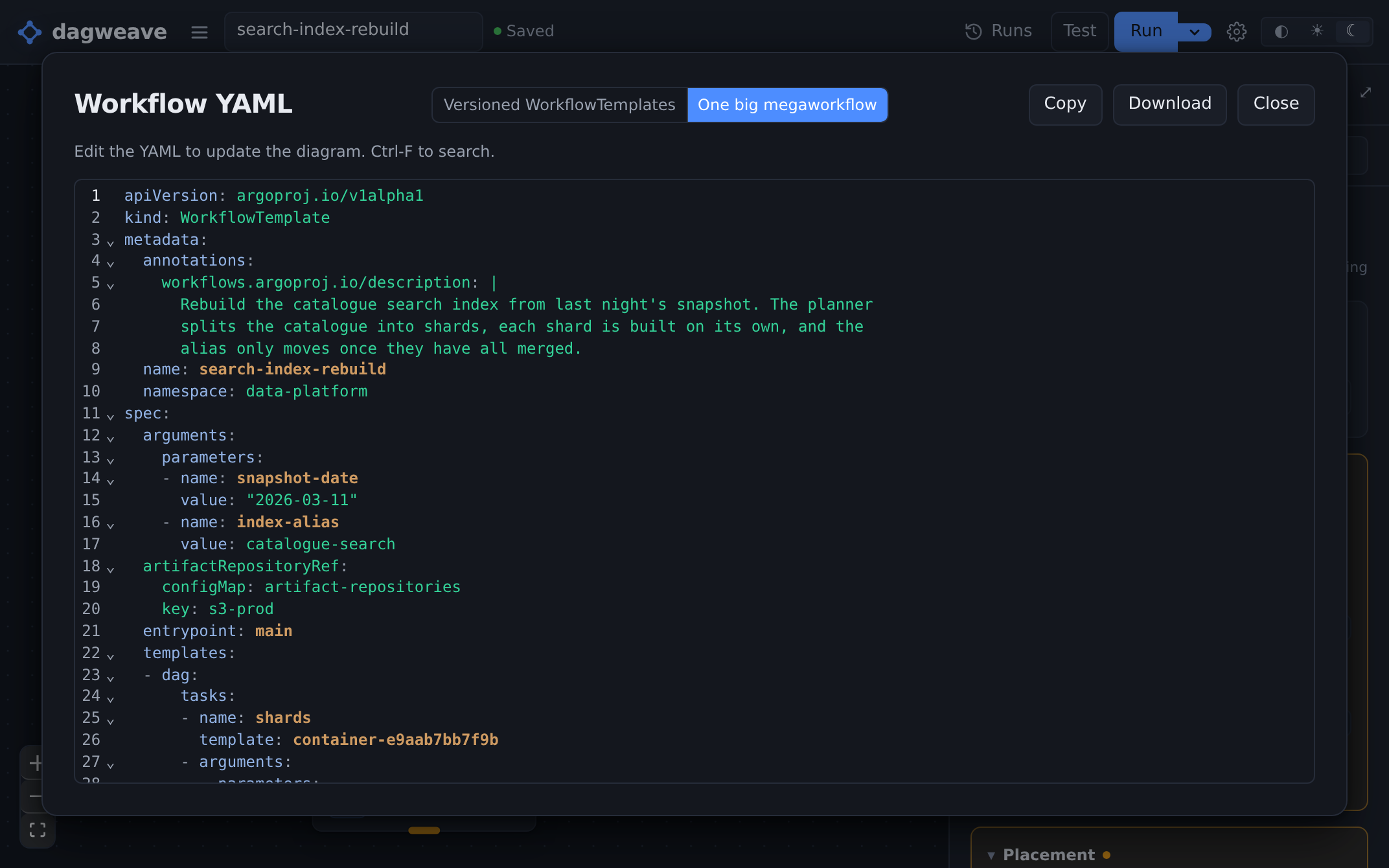This screenshot has height=868, width=1389.
Task: Click the name search-index-rebuild value
Action: coord(292,369)
